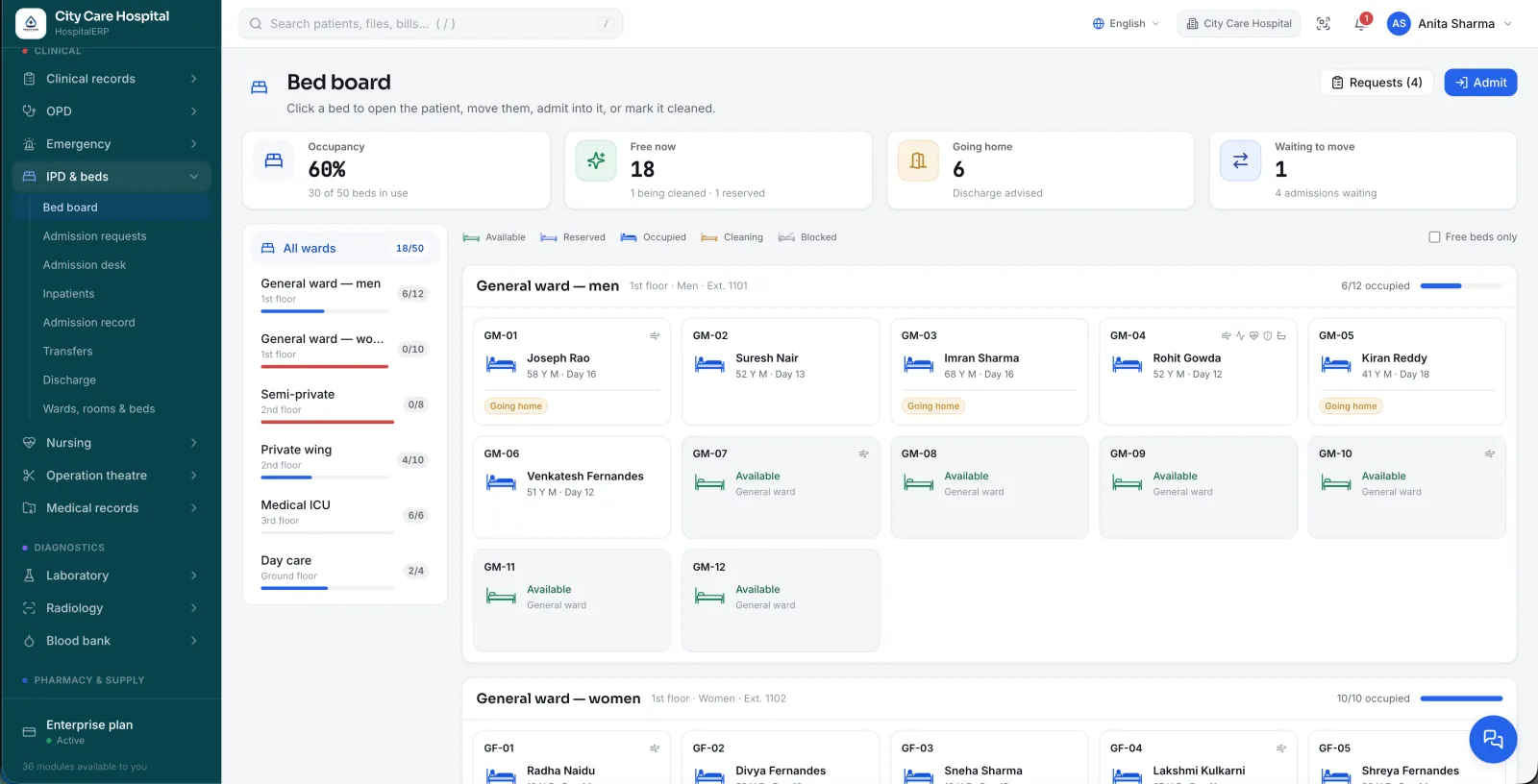Click the Admit button
This screenshot has width=1538, height=784.
1480,83
